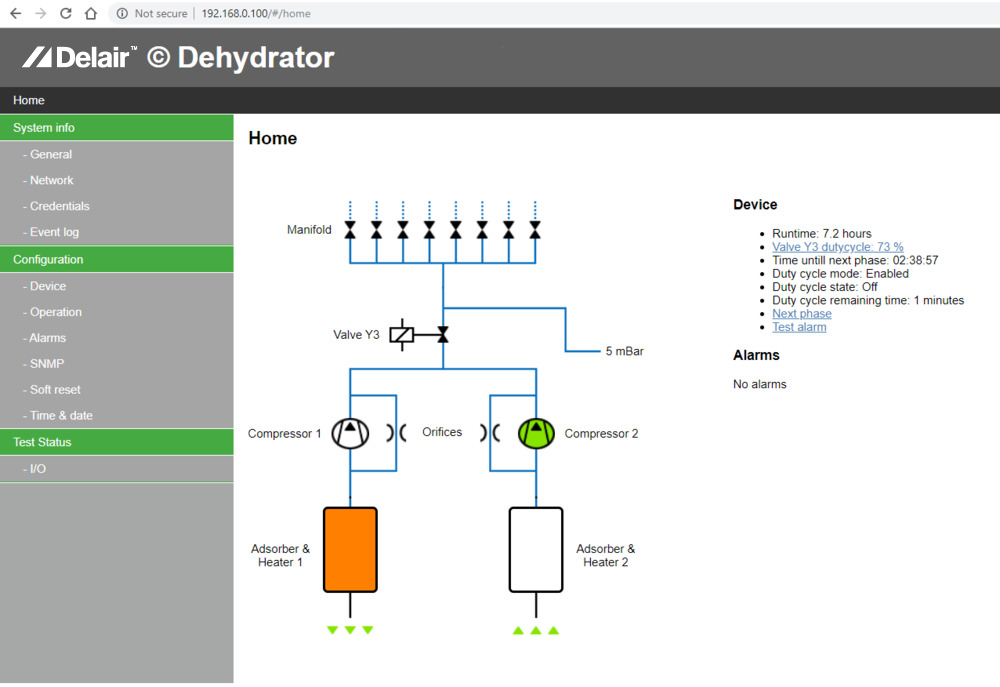Collapse the System info sidebar section
This screenshot has height=687, width=1000.
pyautogui.click(x=117, y=128)
